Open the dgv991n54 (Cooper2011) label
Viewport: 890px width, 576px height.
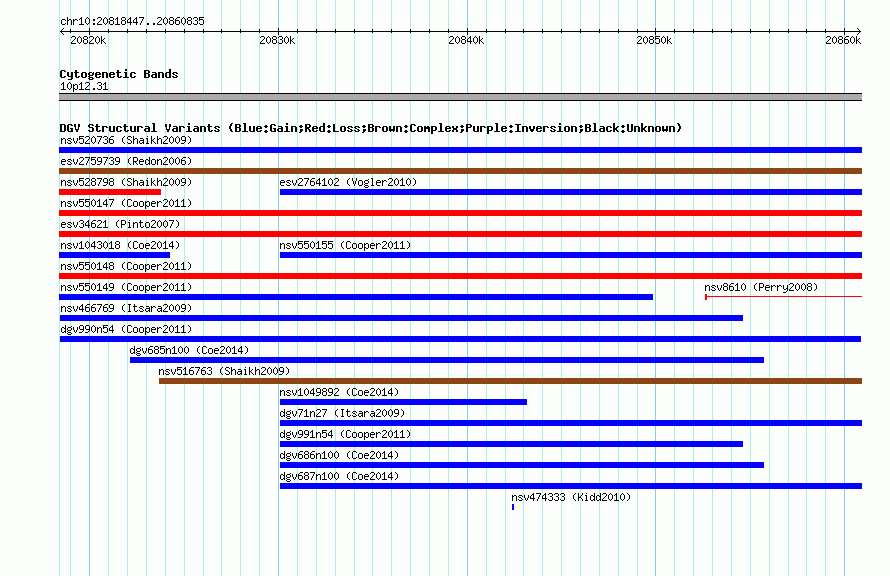point(345,434)
